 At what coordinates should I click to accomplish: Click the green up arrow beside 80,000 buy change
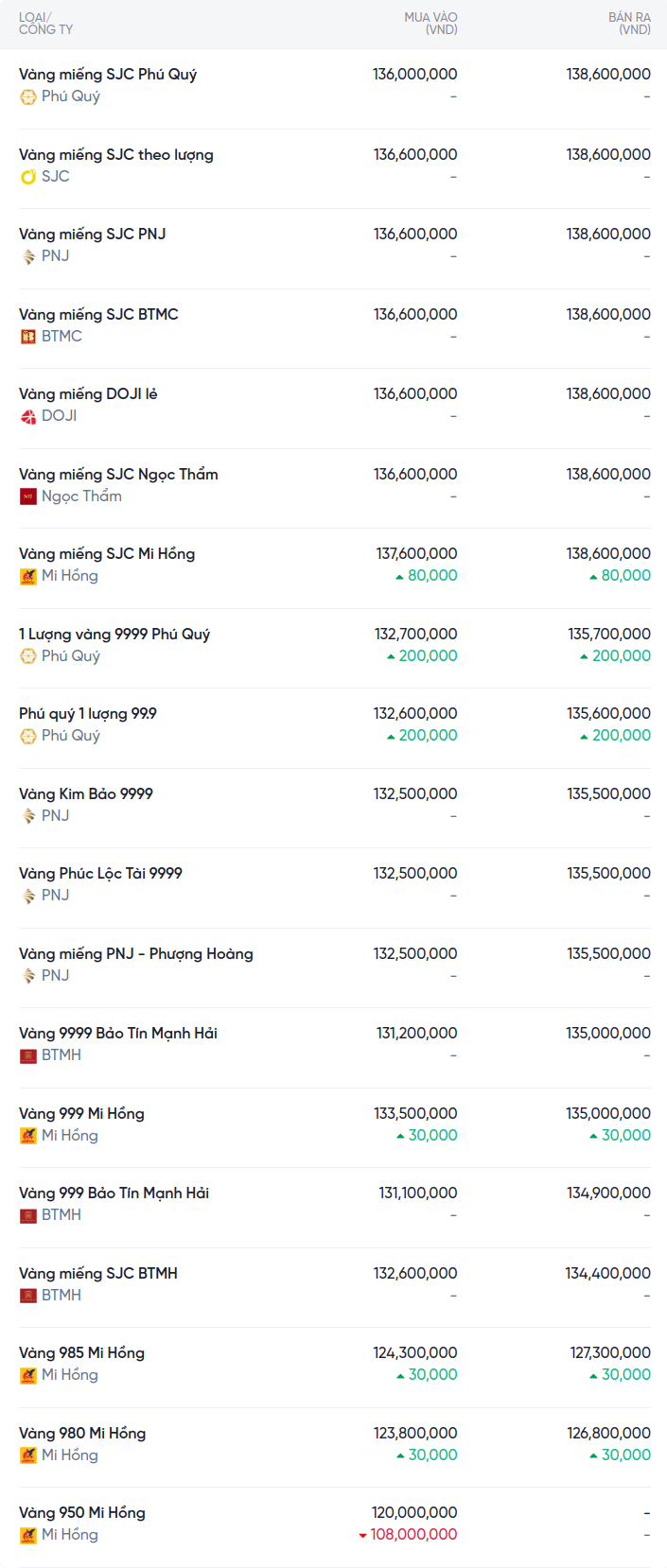pos(399,576)
